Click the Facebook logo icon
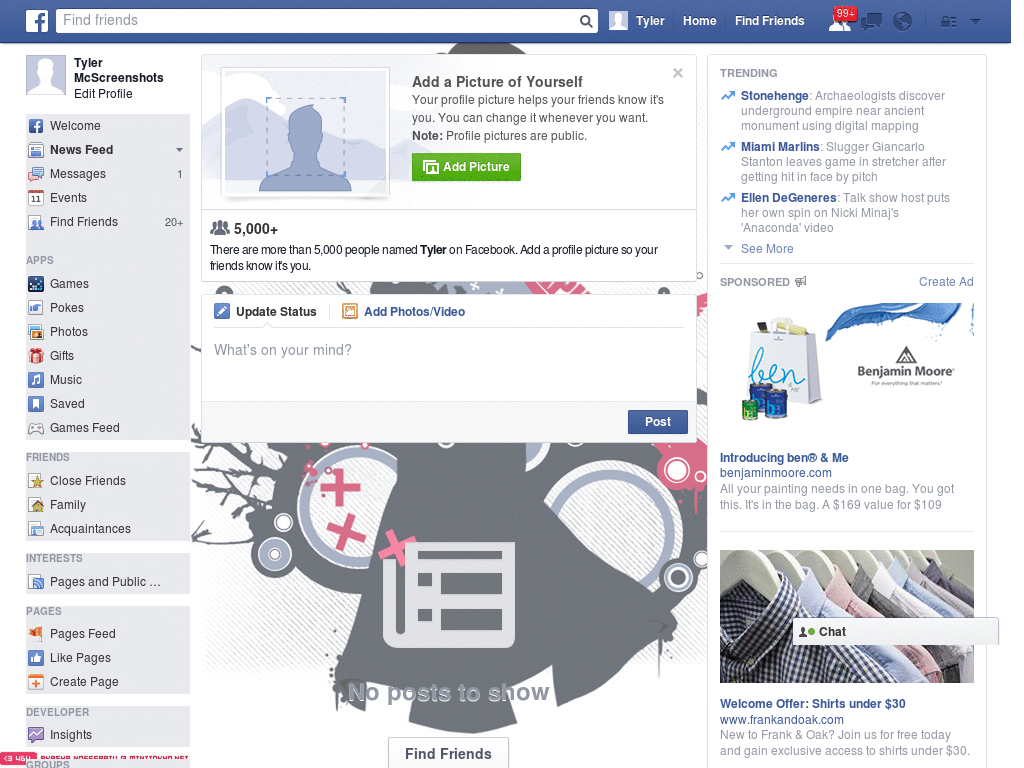1024x768 pixels. (x=37, y=21)
